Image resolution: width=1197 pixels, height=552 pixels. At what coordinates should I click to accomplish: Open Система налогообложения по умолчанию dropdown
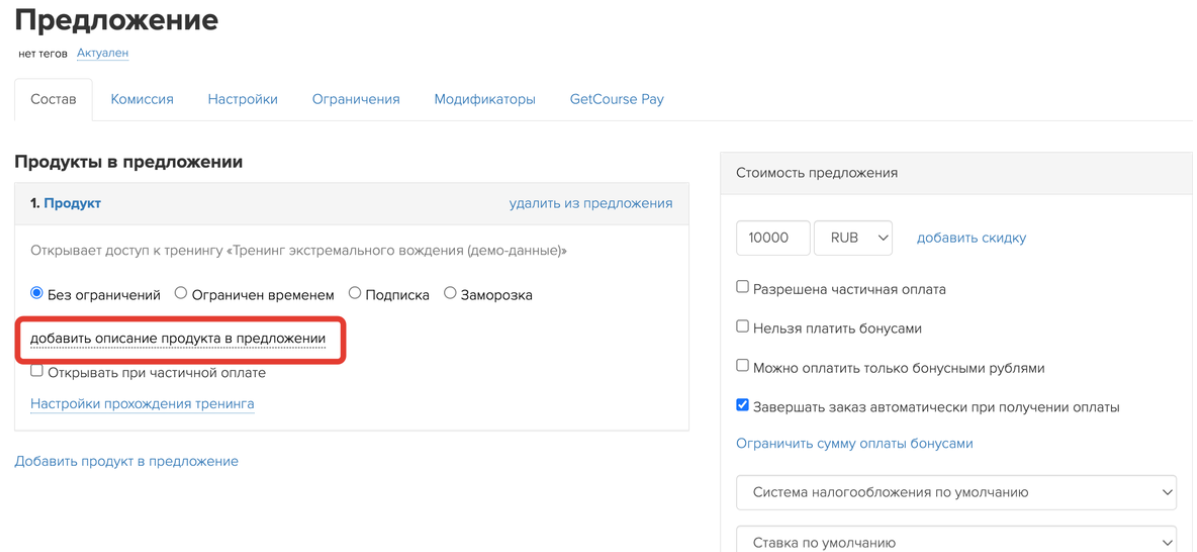[957, 493]
